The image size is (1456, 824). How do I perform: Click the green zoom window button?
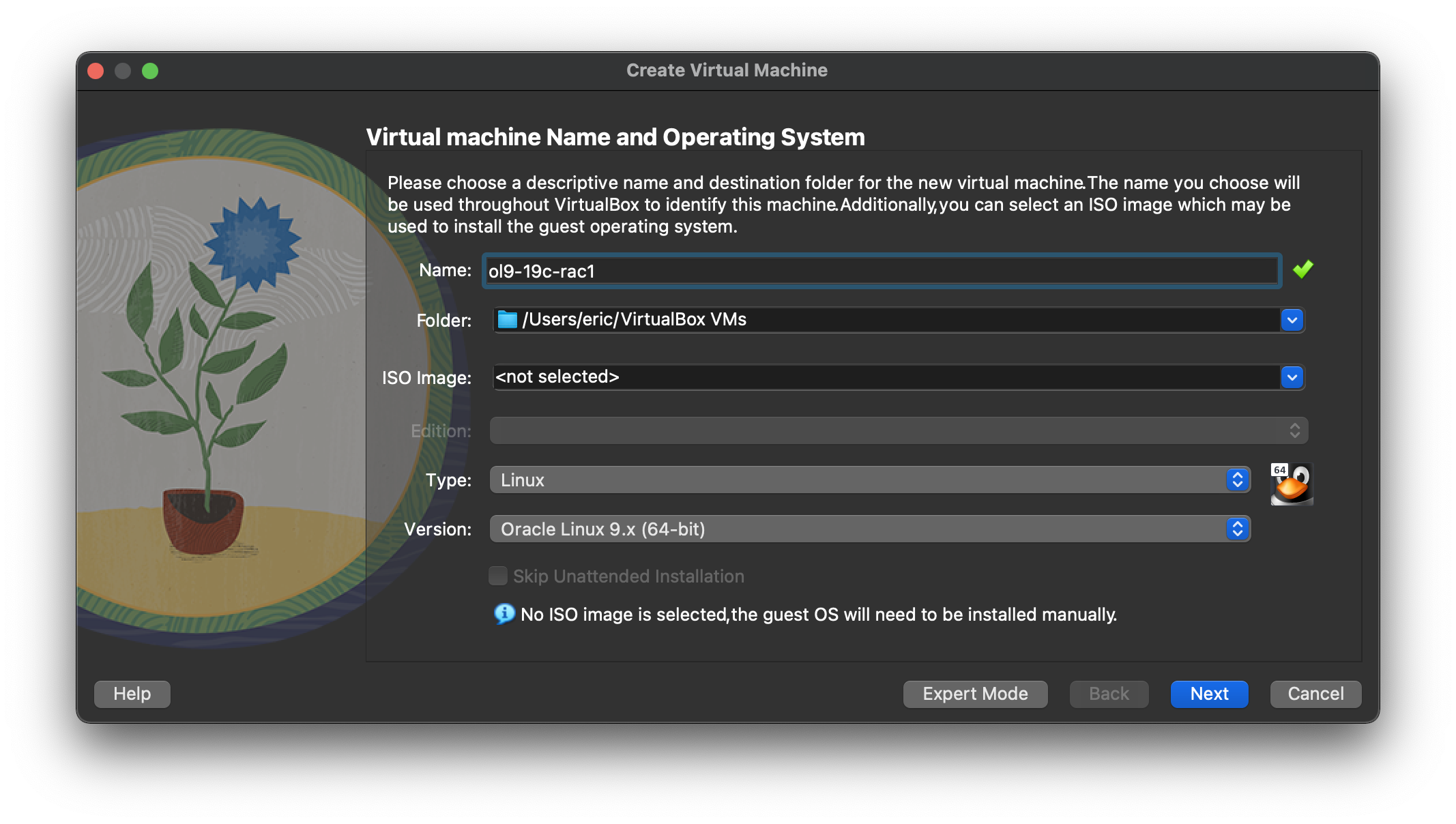point(150,71)
